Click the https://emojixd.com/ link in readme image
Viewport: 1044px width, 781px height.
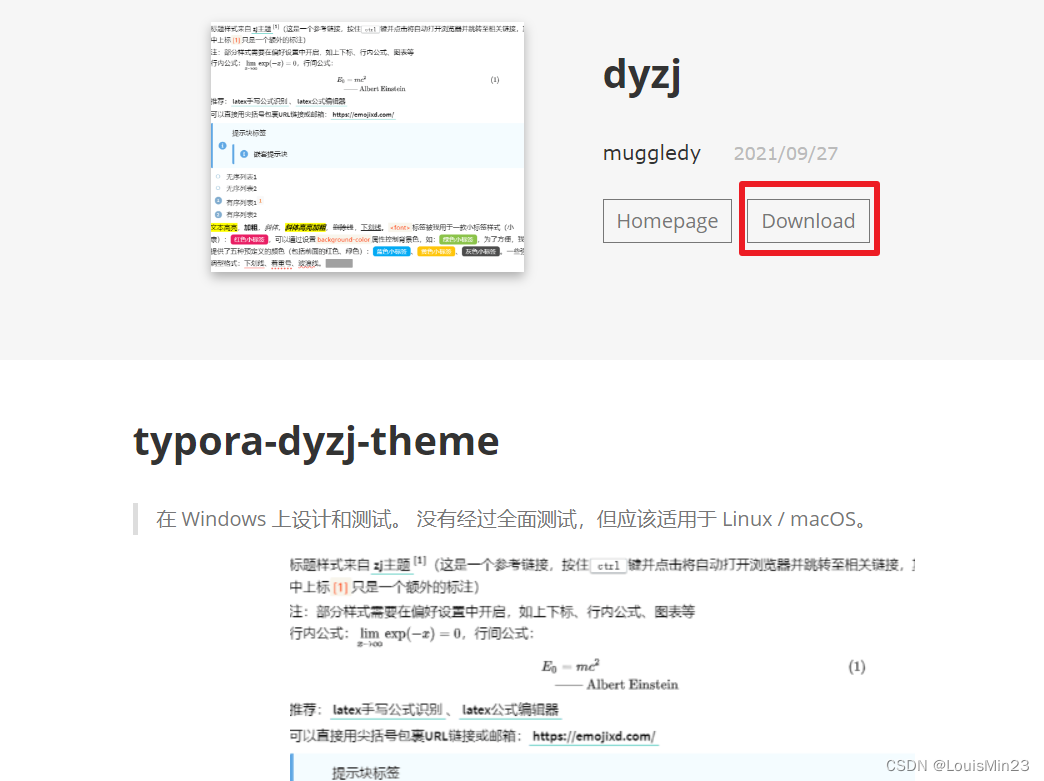coord(594,736)
